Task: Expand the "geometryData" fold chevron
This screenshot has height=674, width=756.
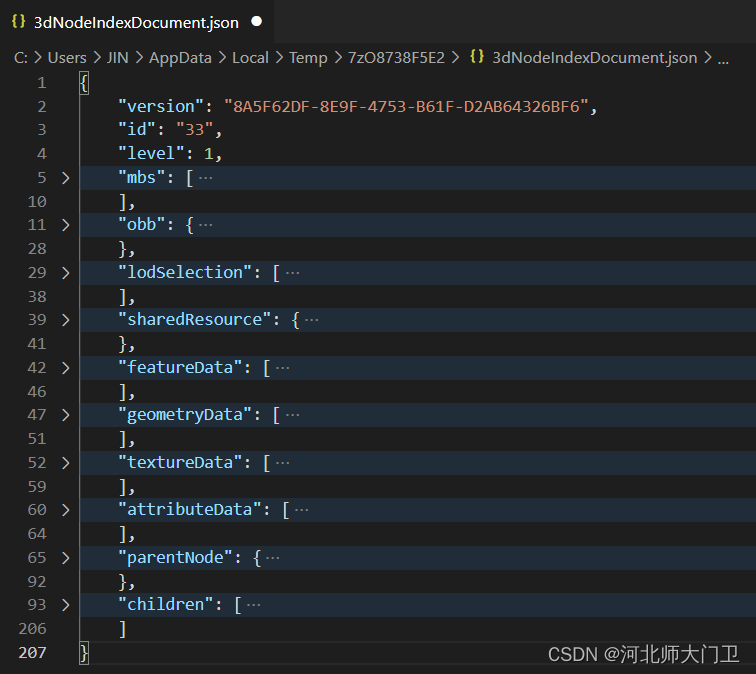Action: [65, 415]
